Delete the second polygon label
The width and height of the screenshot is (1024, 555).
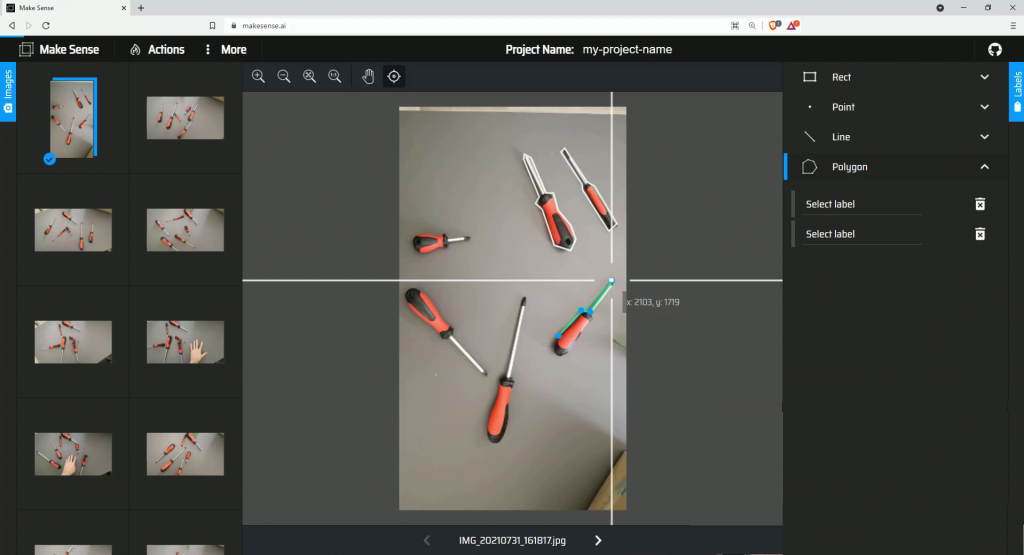980,234
